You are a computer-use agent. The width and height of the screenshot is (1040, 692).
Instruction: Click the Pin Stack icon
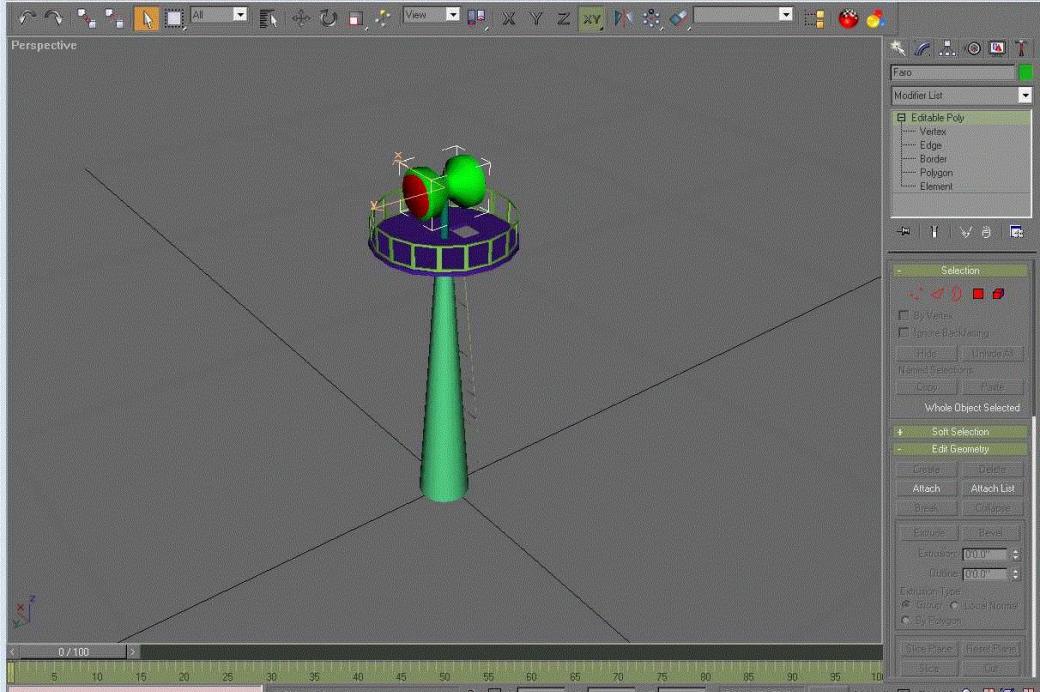click(x=904, y=232)
